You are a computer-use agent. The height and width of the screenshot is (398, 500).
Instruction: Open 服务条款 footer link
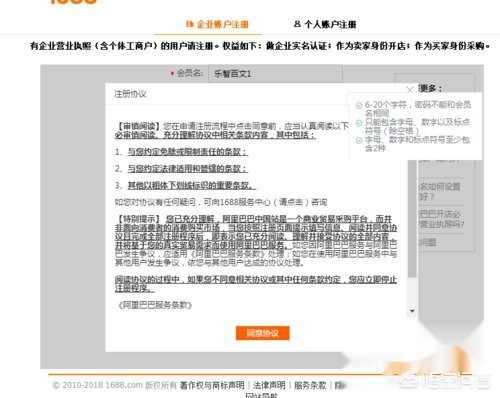[310, 385]
